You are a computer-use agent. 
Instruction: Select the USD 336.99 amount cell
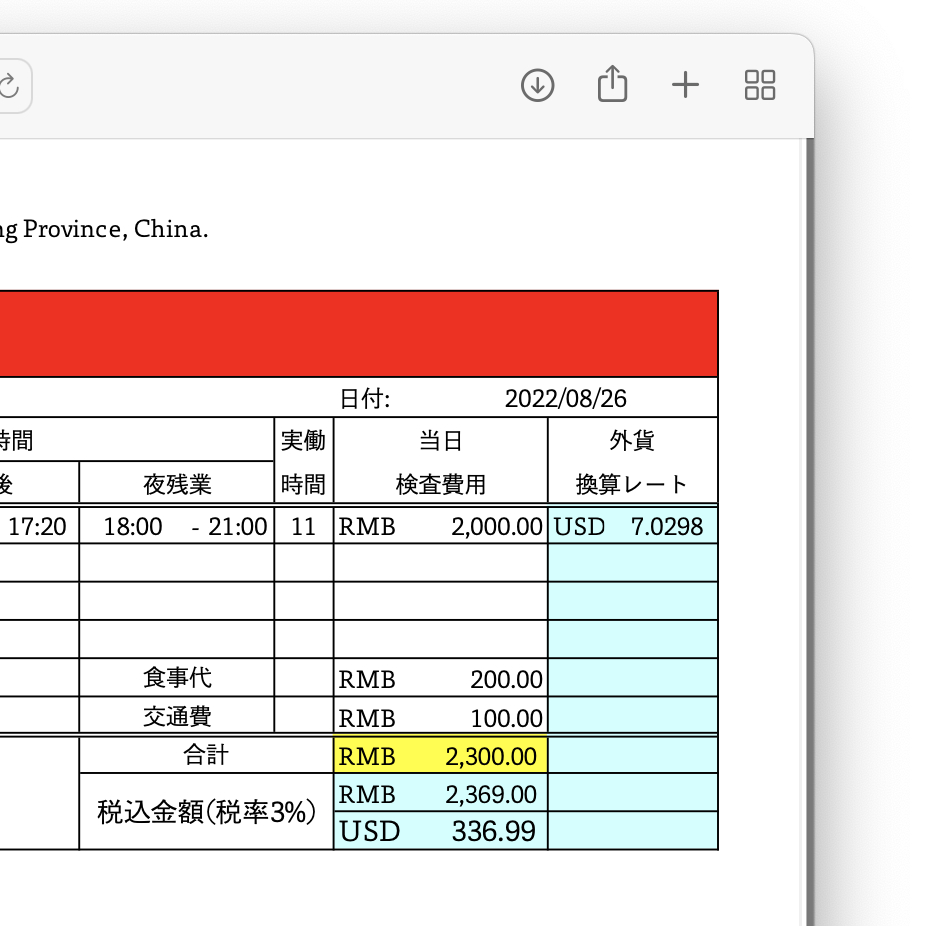pos(440,831)
